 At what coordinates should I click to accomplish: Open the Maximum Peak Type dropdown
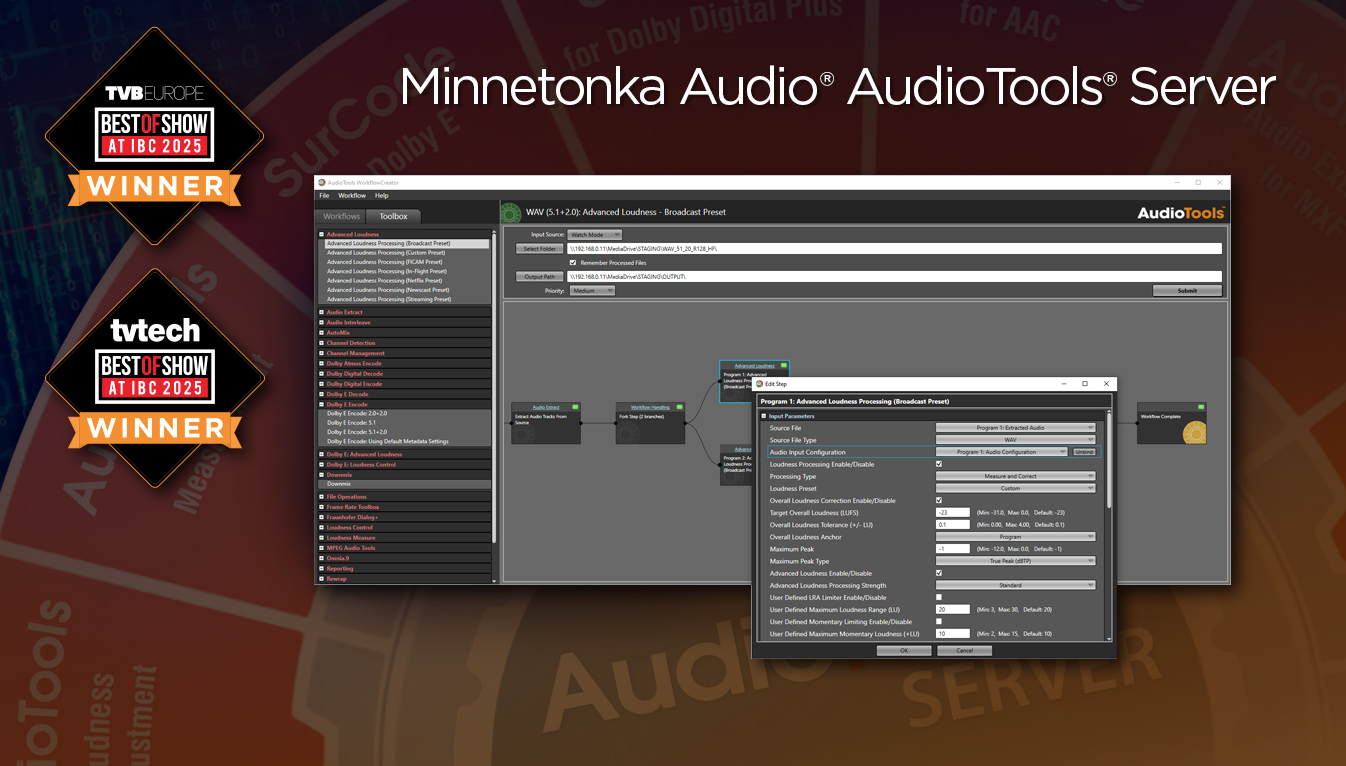pos(1015,561)
